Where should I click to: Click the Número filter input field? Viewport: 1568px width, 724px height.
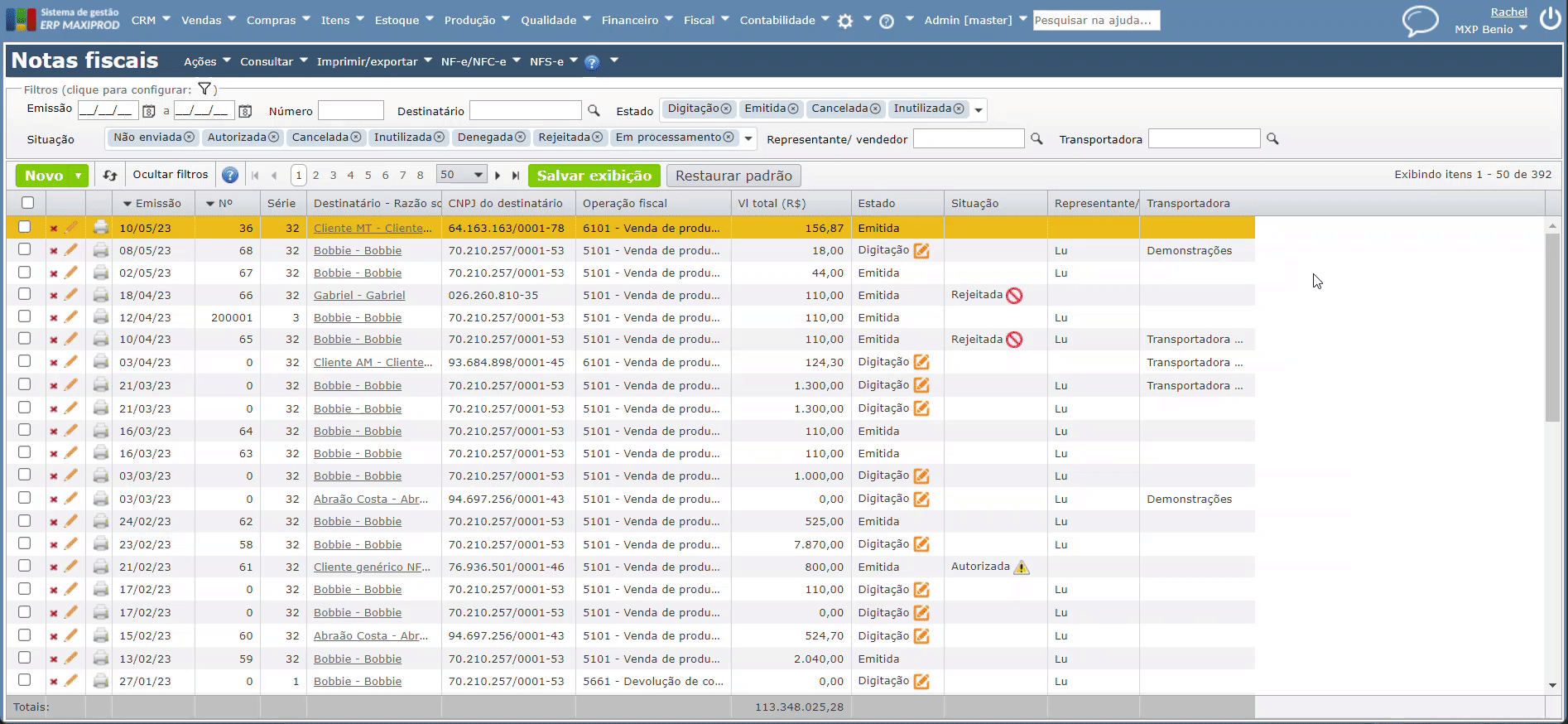click(x=351, y=110)
